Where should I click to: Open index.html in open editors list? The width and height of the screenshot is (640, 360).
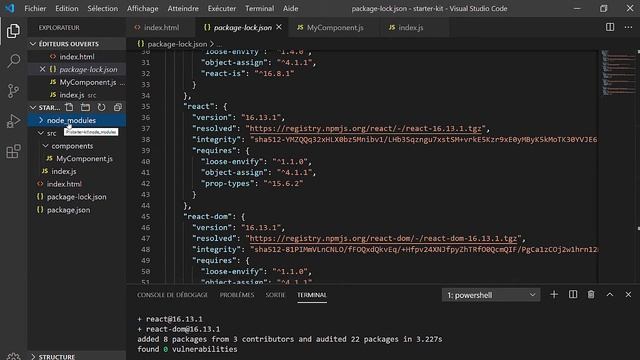[77, 57]
